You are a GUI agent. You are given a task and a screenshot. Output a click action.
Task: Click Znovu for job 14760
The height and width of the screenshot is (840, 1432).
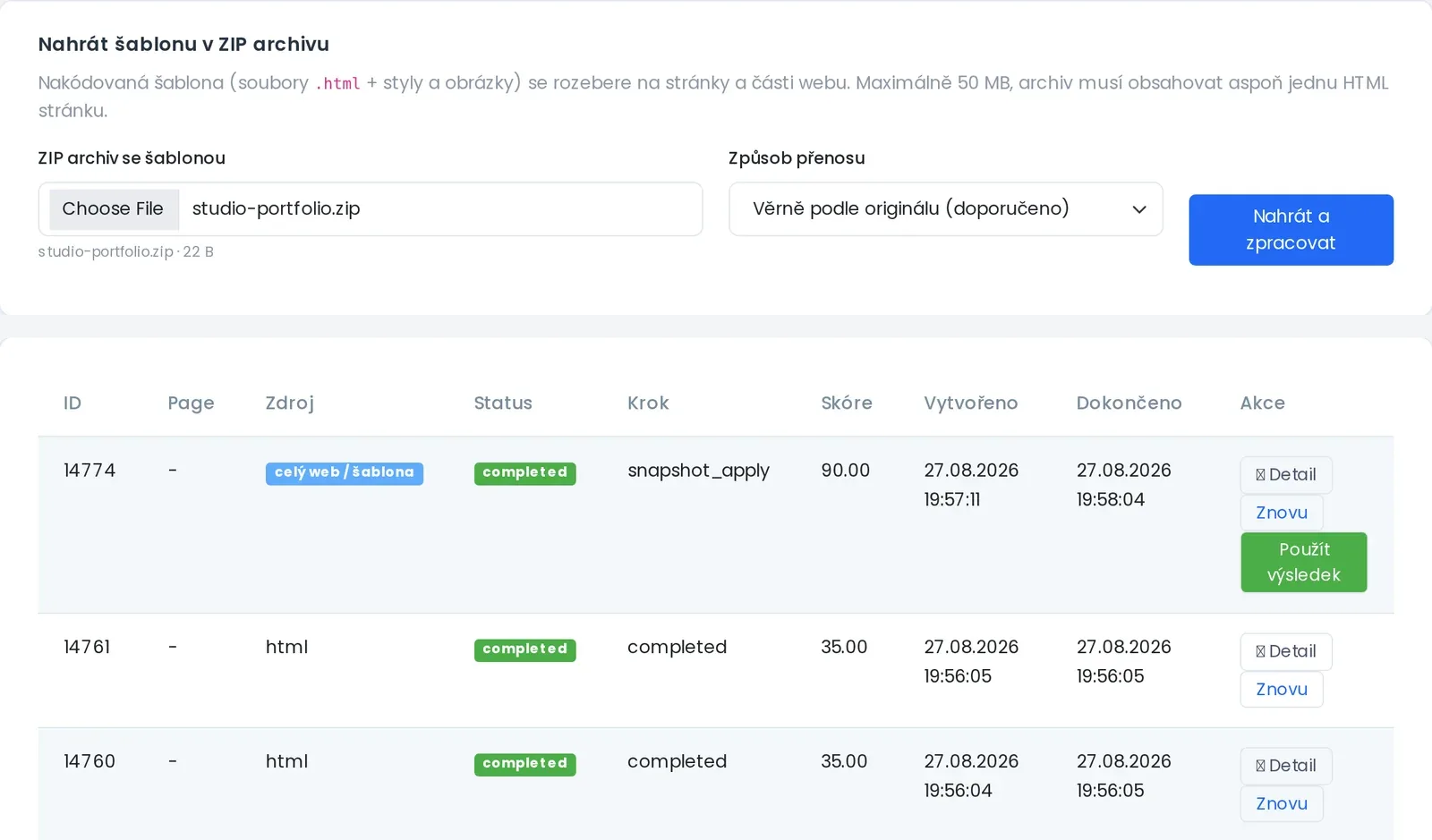click(x=1282, y=803)
